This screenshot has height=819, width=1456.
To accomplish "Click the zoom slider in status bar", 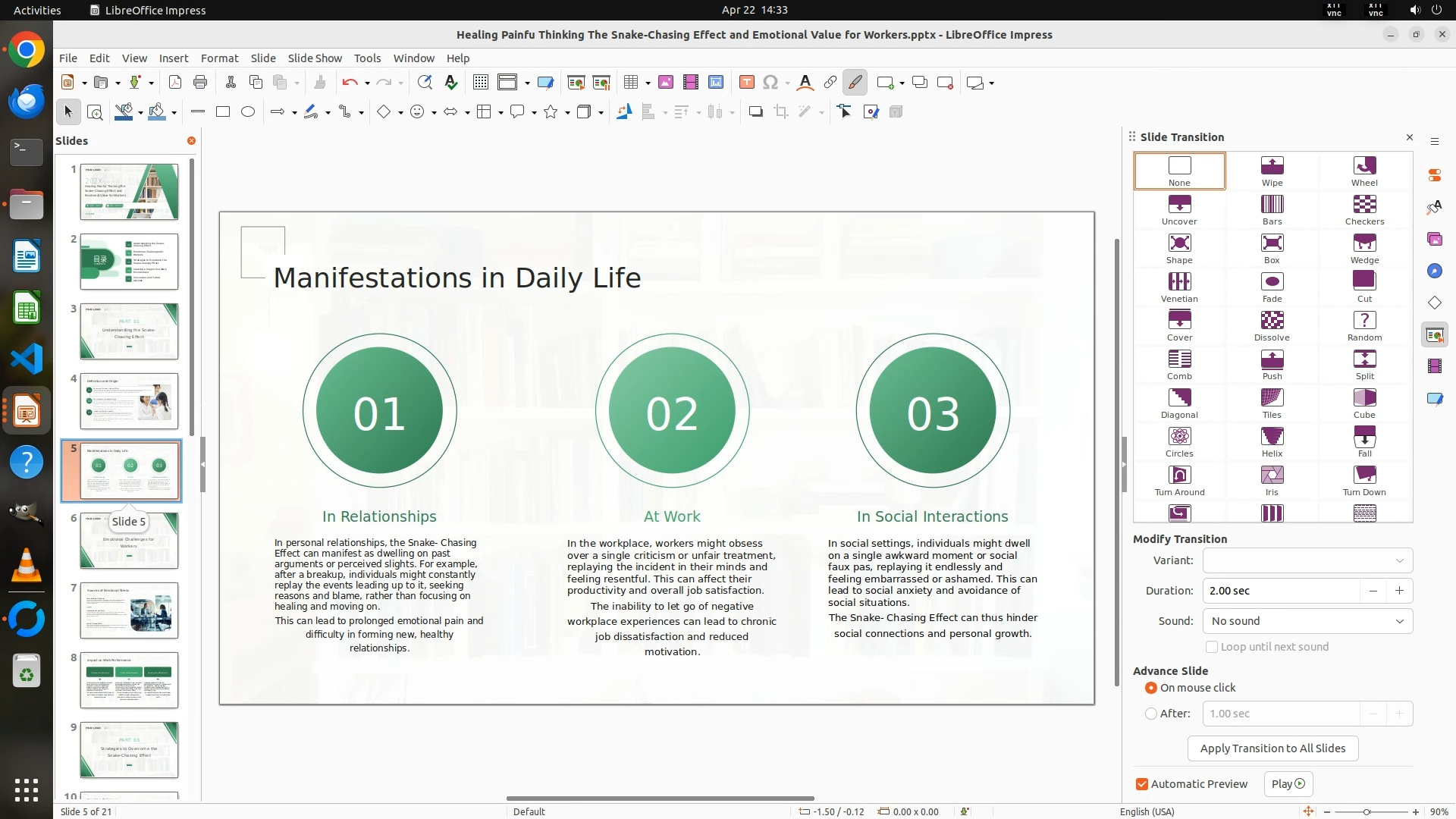I will (x=1367, y=811).
